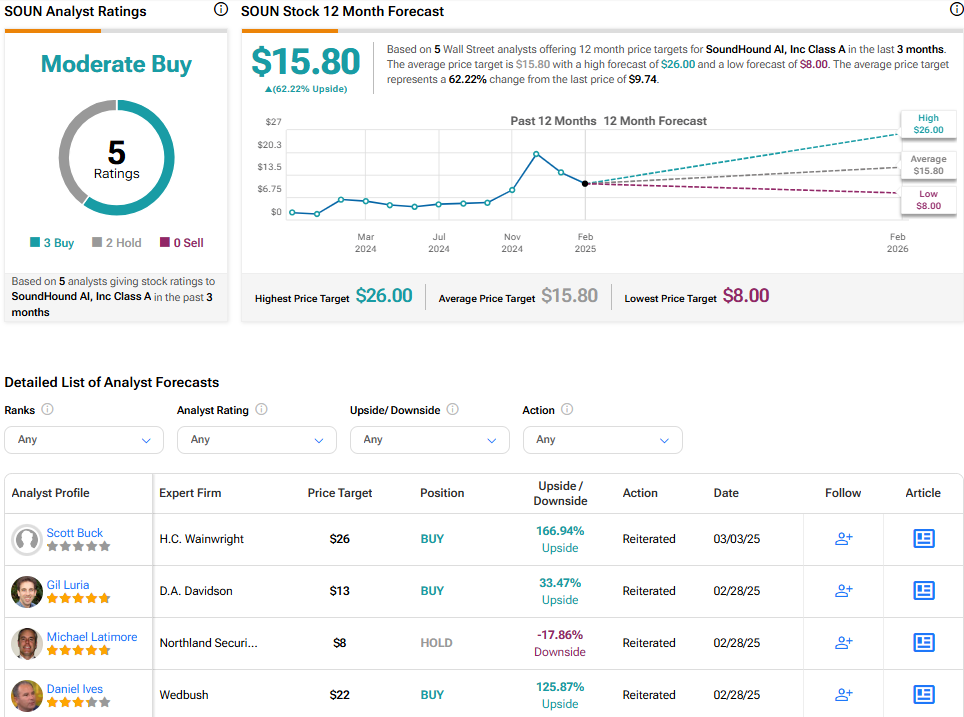Image resolution: width=964 pixels, height=717 pixels.
Task: Click the Low $8.00 forecast label
Action: (x=928, y=200)
